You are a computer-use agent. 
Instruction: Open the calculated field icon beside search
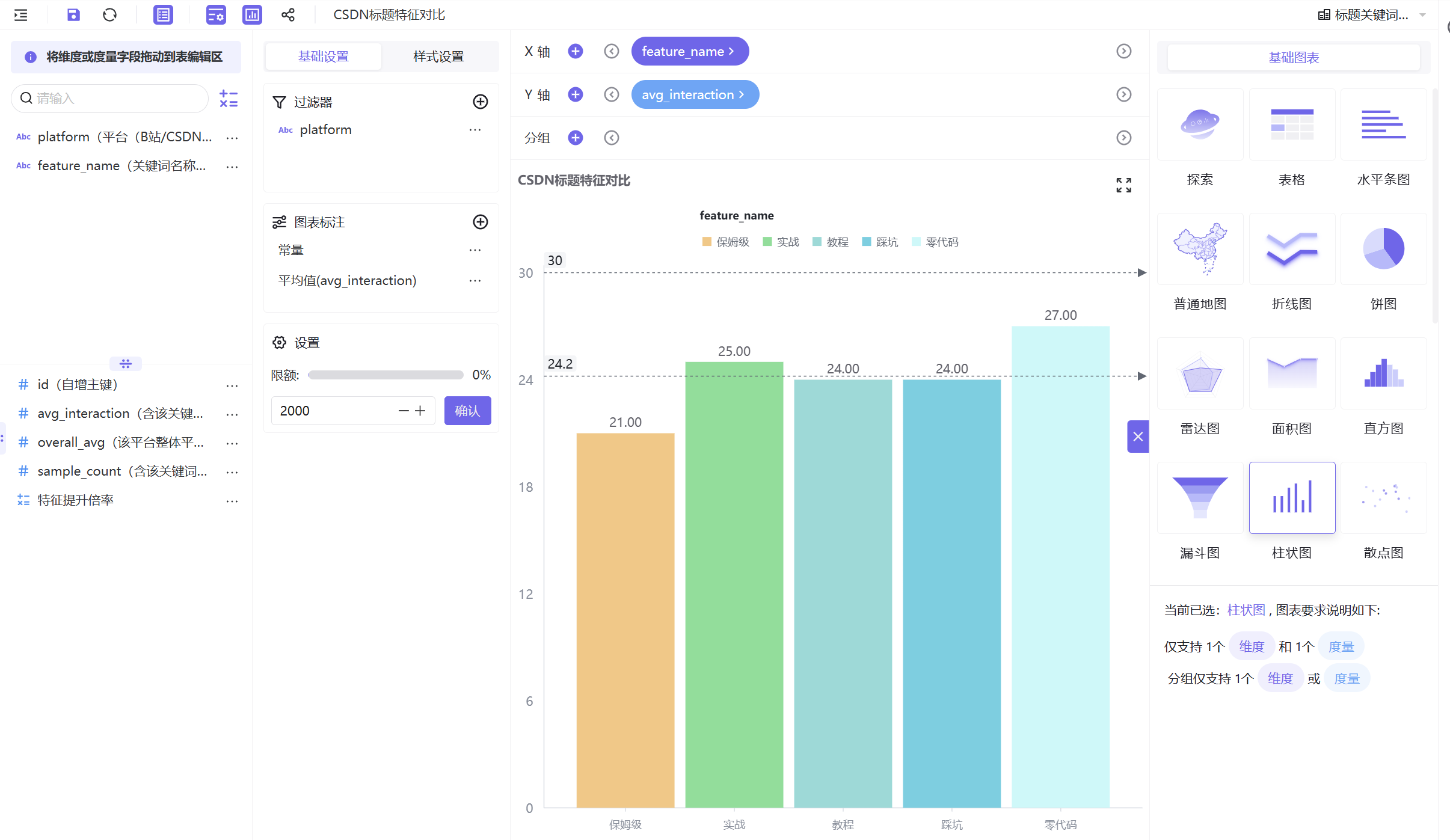tap(229, 99)
